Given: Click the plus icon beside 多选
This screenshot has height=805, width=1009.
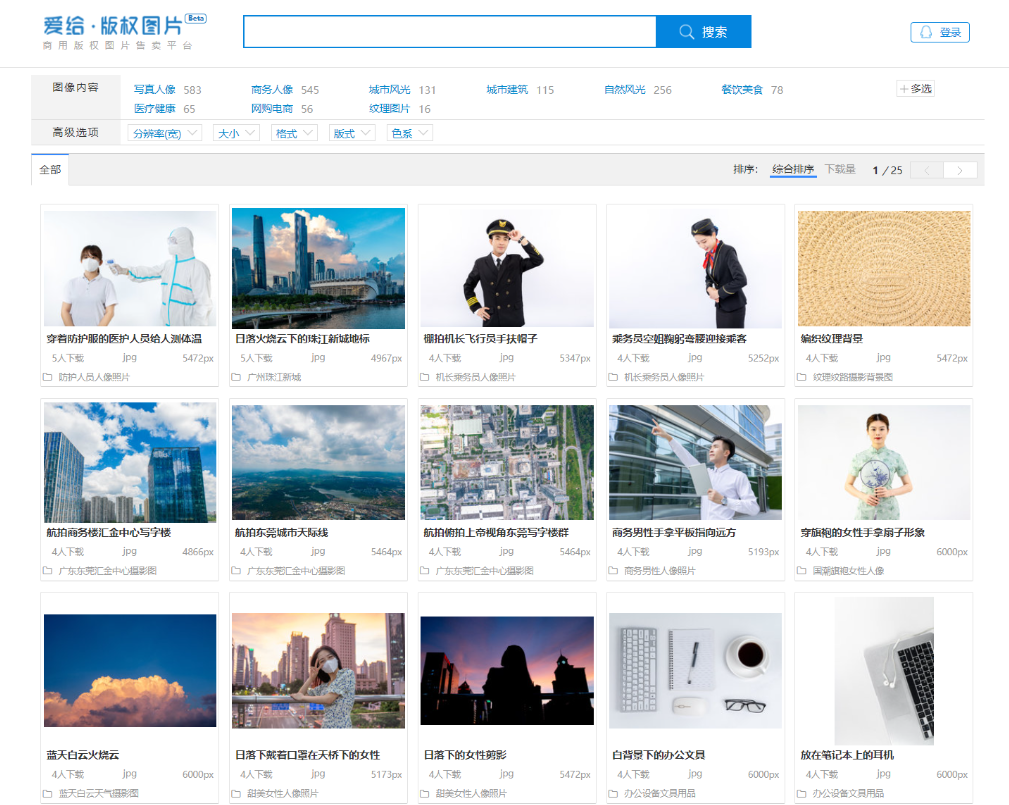Looking at the screenshot, I should 904,89.
